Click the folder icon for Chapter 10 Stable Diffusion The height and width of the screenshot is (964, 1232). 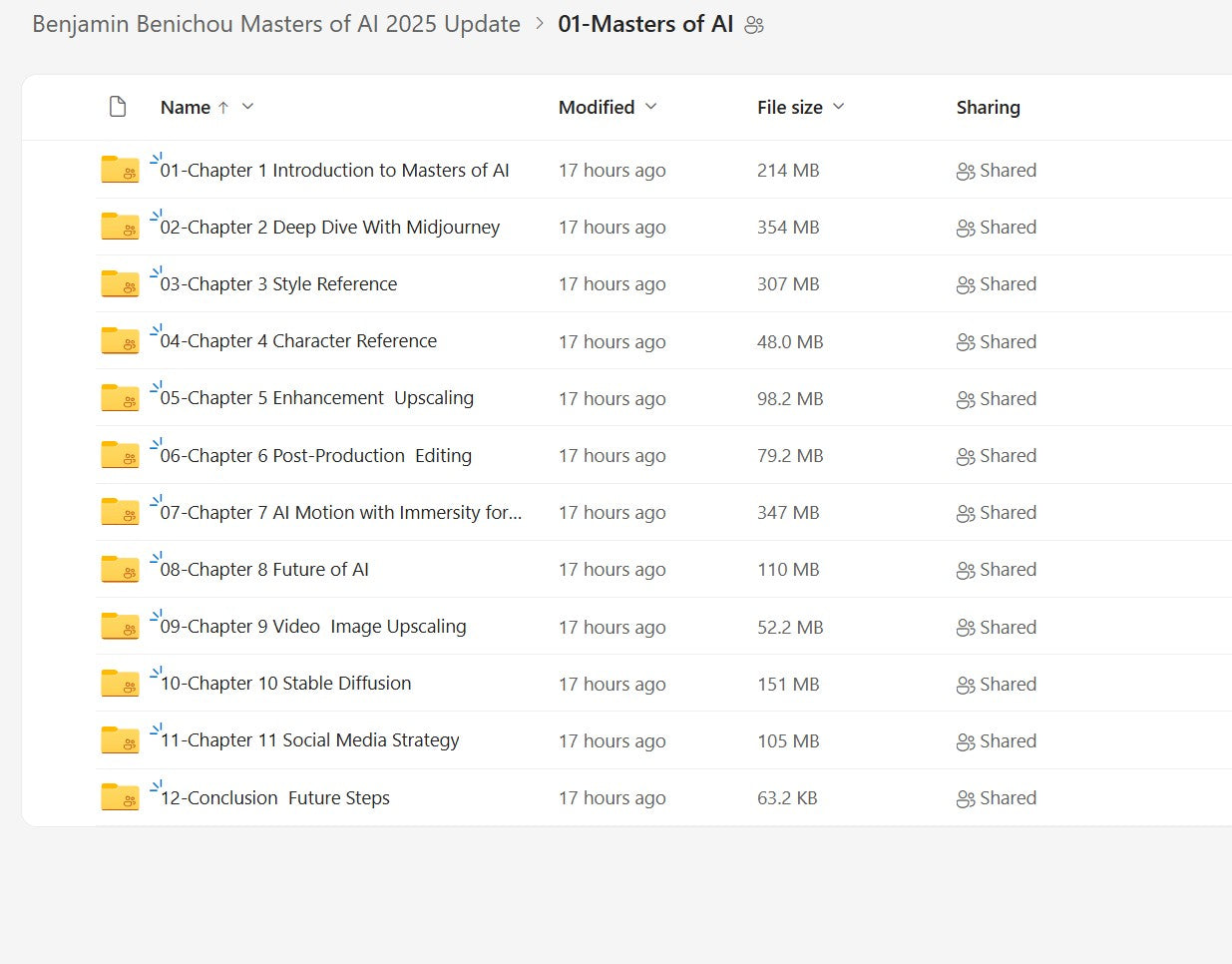(x=120, y=684)
